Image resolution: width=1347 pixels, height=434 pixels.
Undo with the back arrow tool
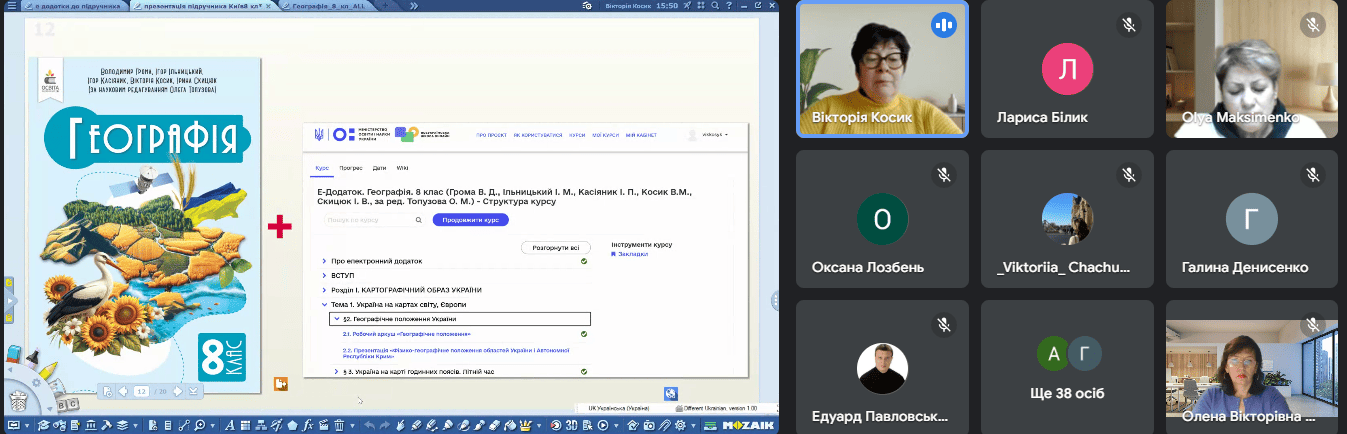click(x=370, y=425)
